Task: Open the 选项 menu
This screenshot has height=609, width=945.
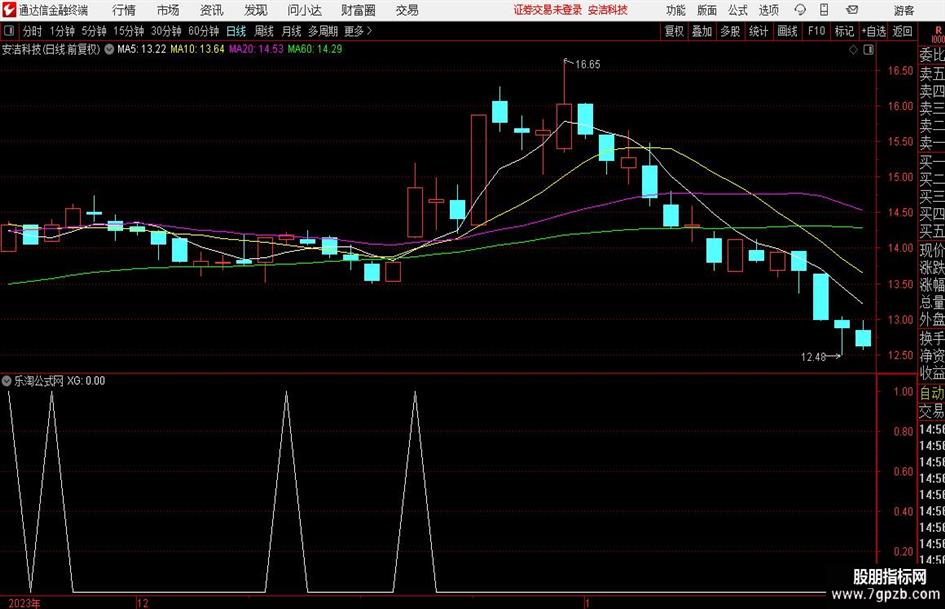Action: [768, 10]
